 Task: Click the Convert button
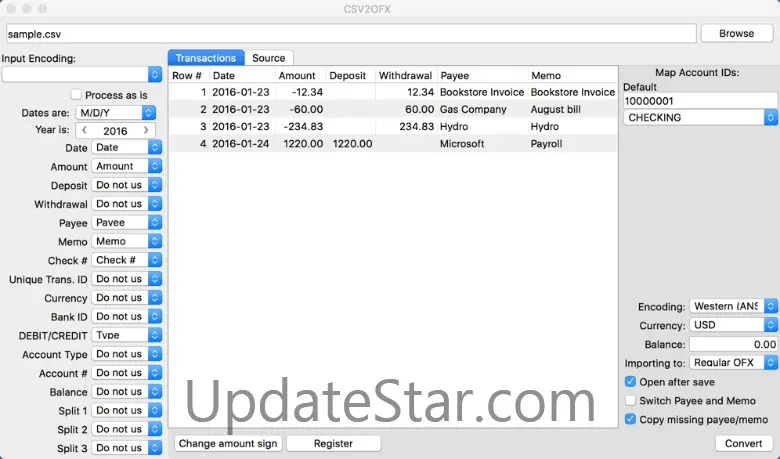click(x=744, y=443)
